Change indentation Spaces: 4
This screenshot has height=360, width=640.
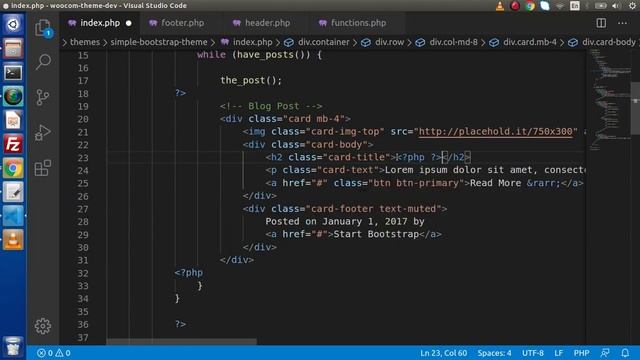494,353
